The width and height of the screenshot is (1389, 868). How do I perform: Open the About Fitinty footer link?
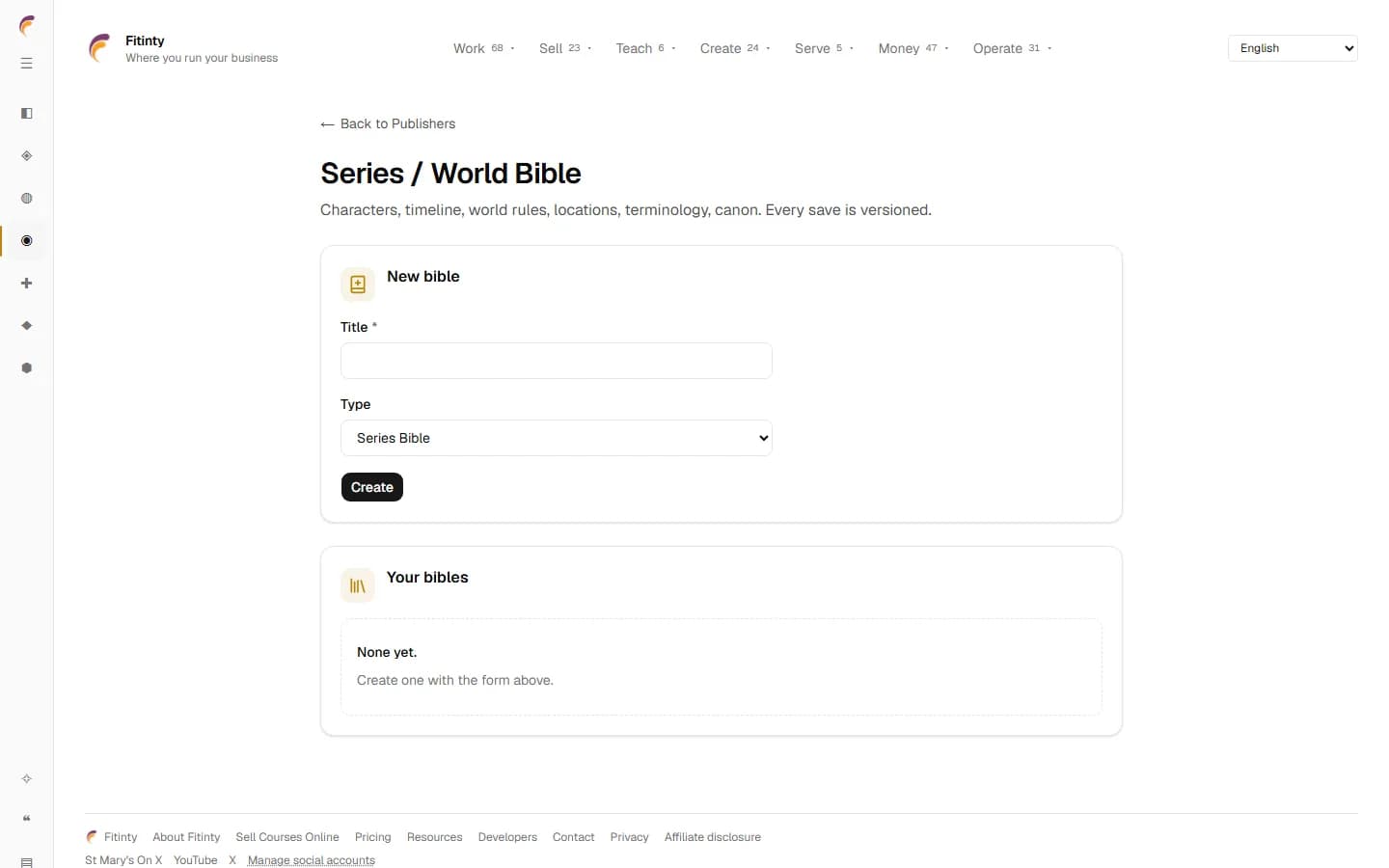click(x=186, y=837)
